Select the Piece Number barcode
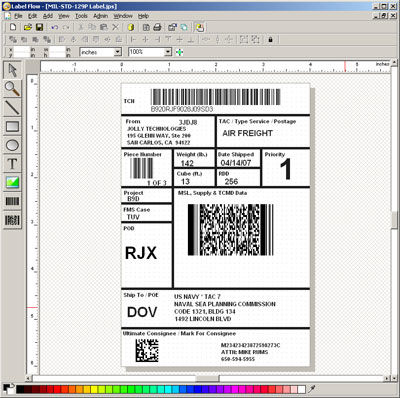The height and width of the screenshot is (398, 400). coord(141,168)
